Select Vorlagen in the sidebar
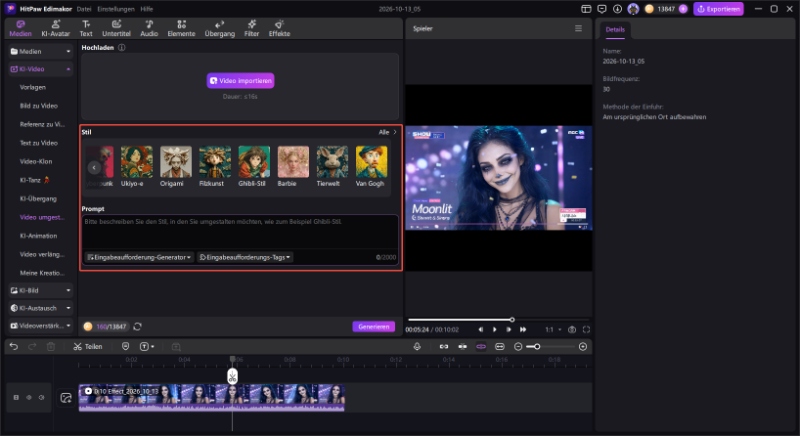Image resolution: width=800 pixels, height=436 pixels. pyautogui.click(x=33, y=87)
